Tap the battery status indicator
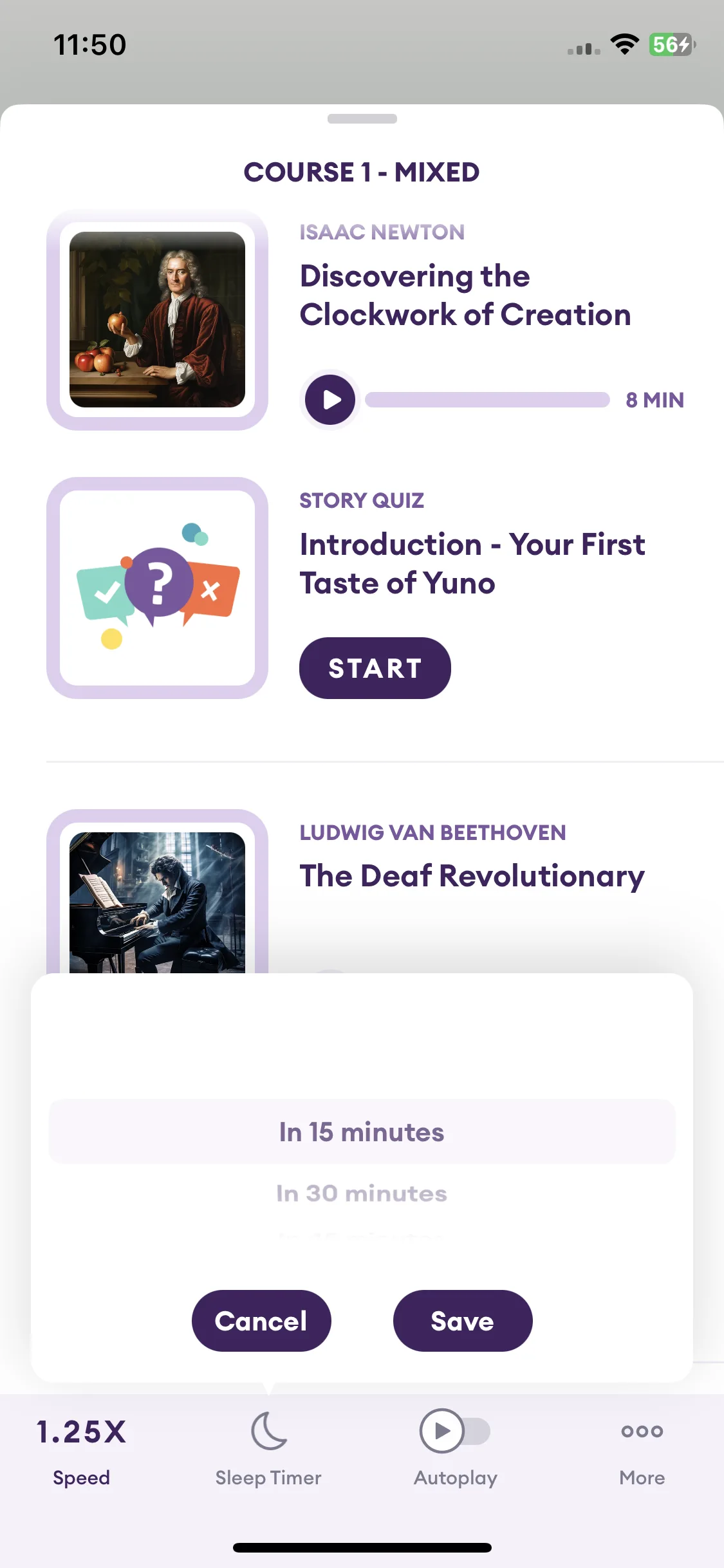Screen dimensions: 724x1568 [x=673, y=44]
